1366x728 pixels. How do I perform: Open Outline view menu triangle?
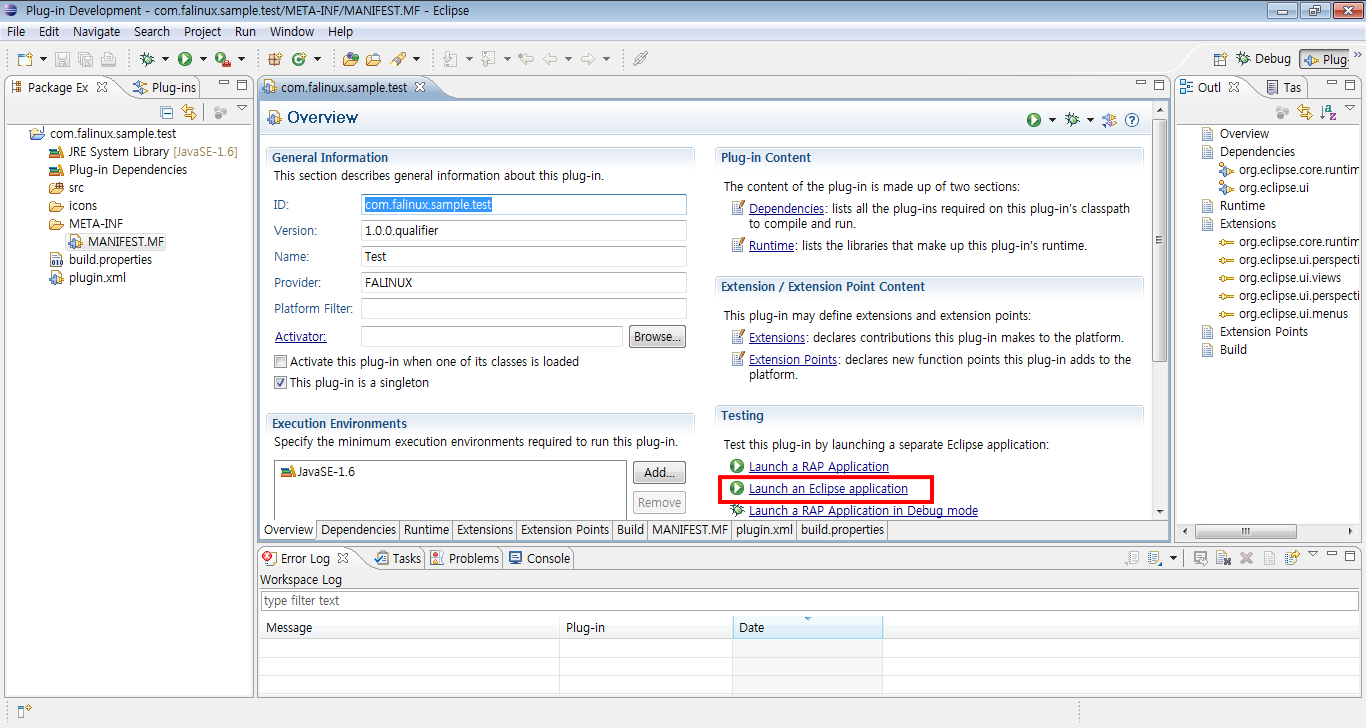click(1351, 108)
